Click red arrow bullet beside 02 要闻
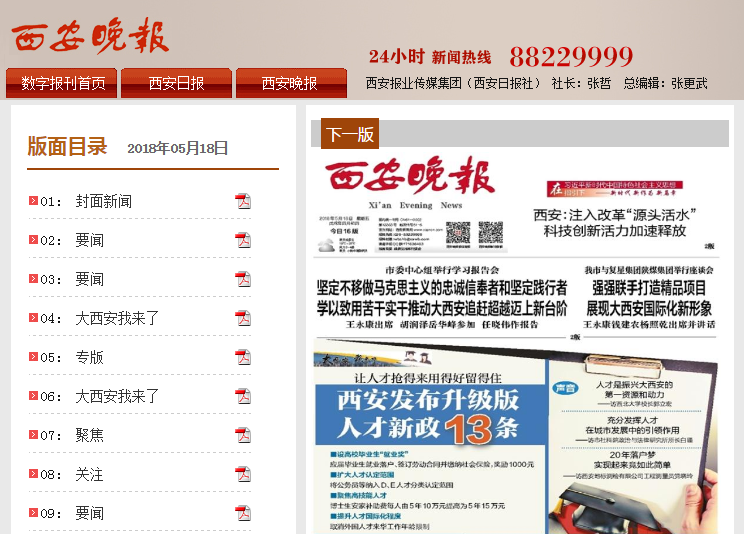This screenshot has height=534, width=744. pyautogui.click(x=33, y=239)
